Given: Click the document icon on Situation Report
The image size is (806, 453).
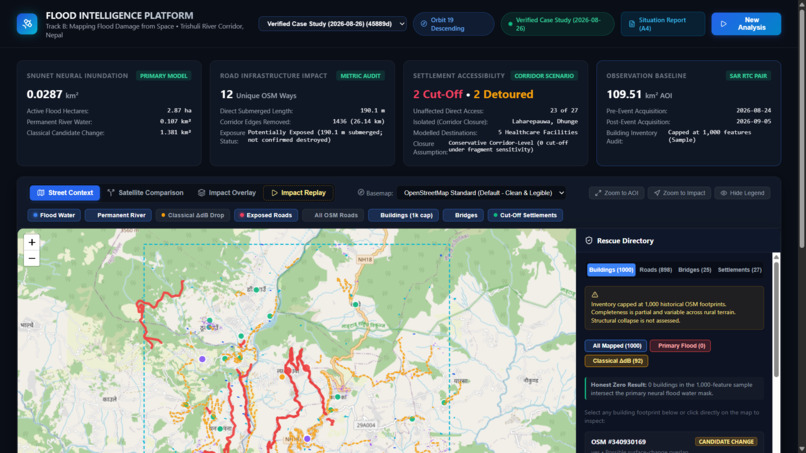Looking at the screenshot, I should coord(632,24).
